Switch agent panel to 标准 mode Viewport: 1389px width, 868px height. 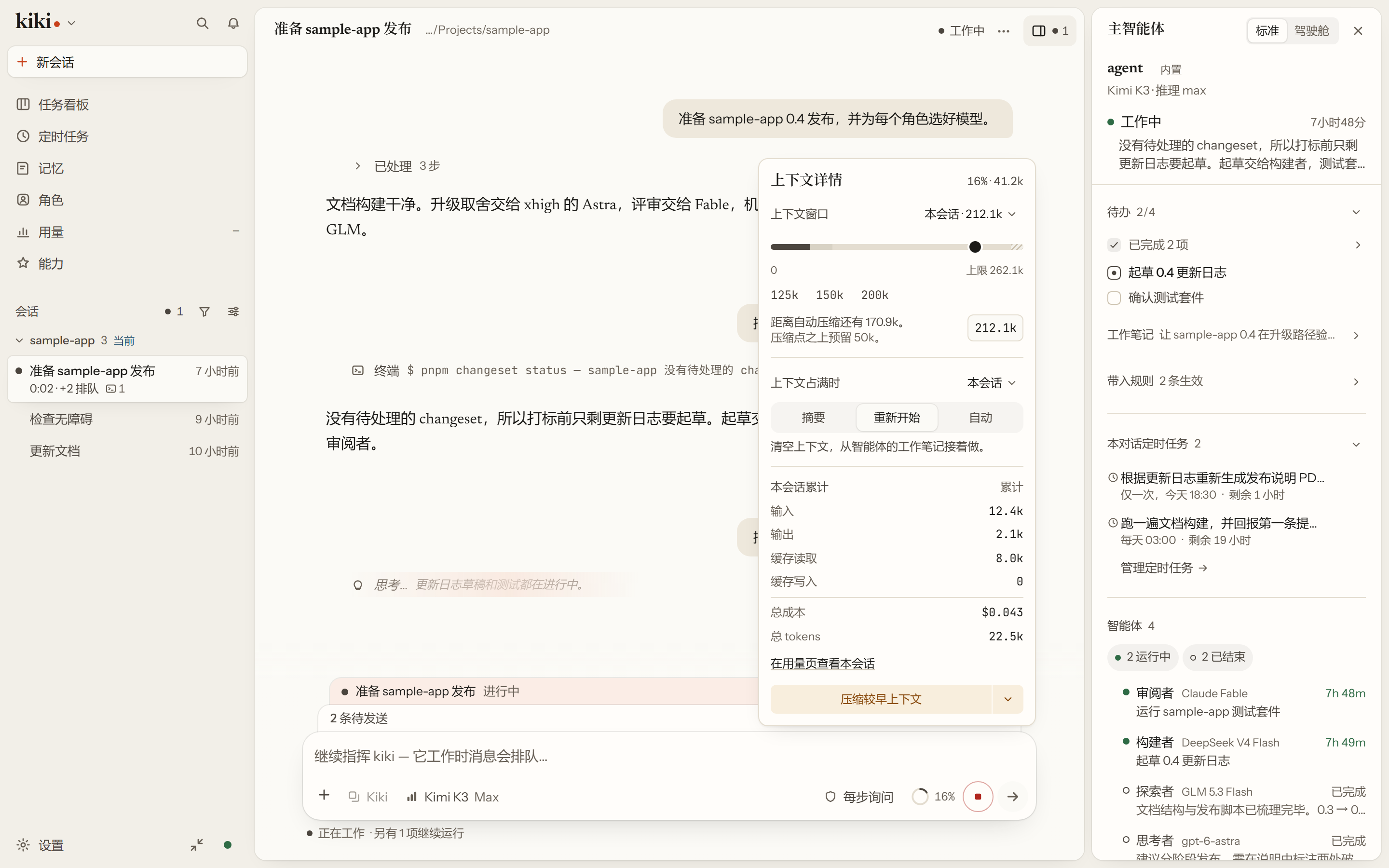pyautogui.click(x=1267, y=31)
